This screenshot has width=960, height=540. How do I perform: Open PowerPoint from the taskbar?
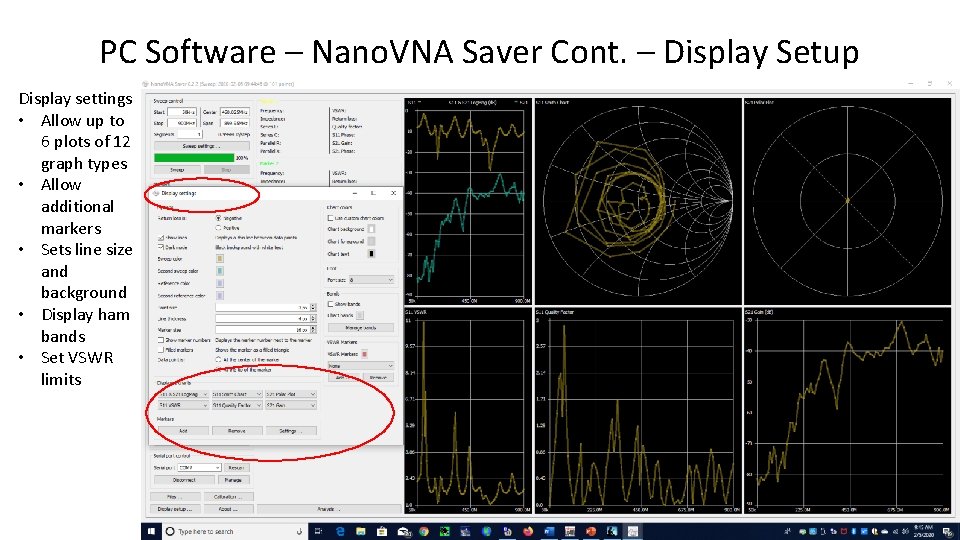pyautogui.click(x=591, y=531)
